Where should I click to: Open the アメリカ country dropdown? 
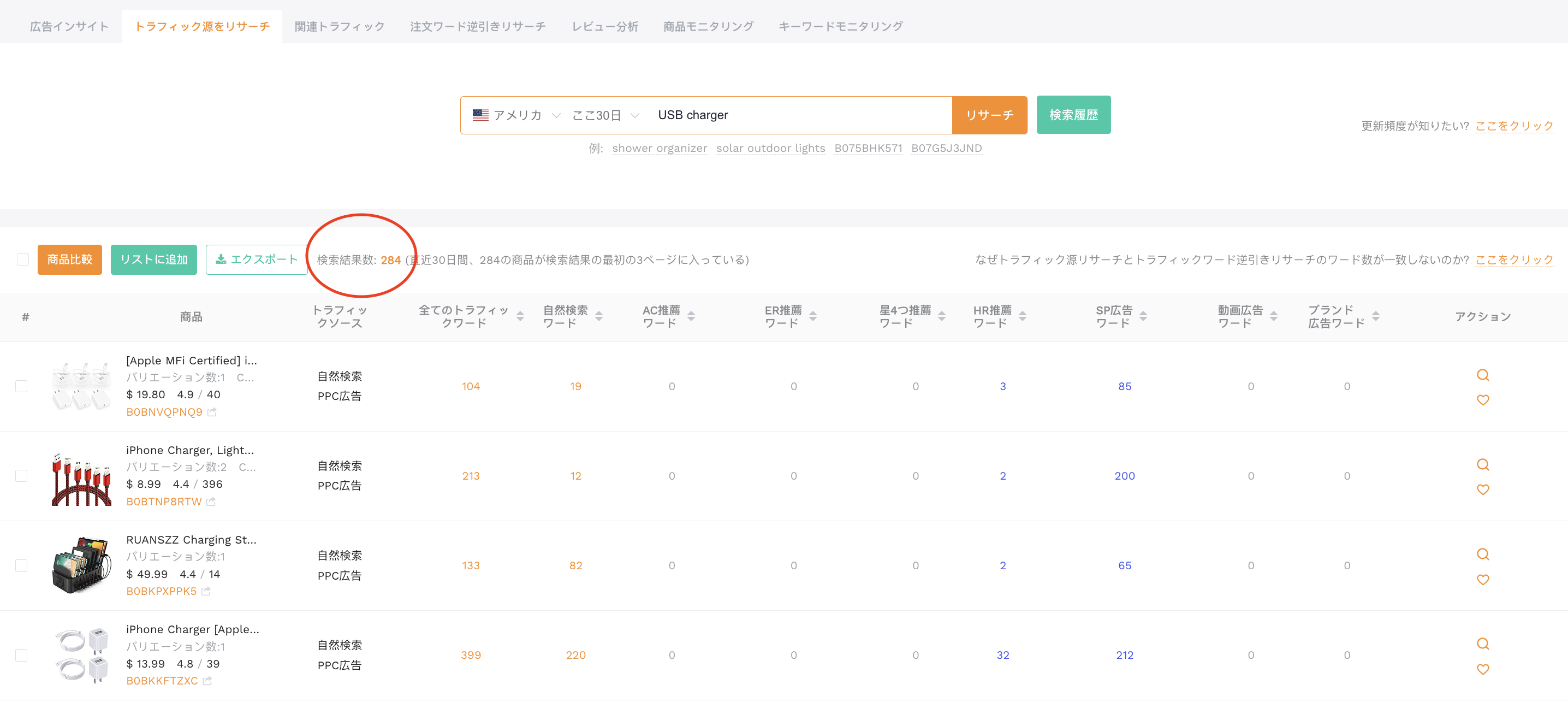click(516, 115)
